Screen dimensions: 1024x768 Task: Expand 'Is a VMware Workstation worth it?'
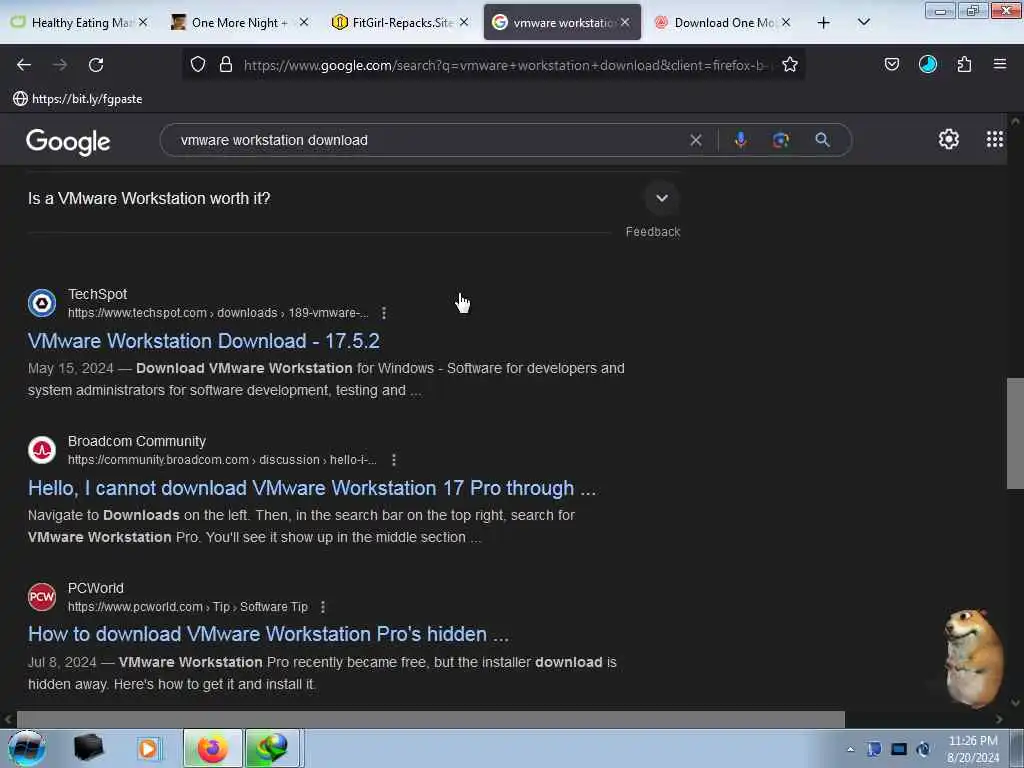(662, 198)
